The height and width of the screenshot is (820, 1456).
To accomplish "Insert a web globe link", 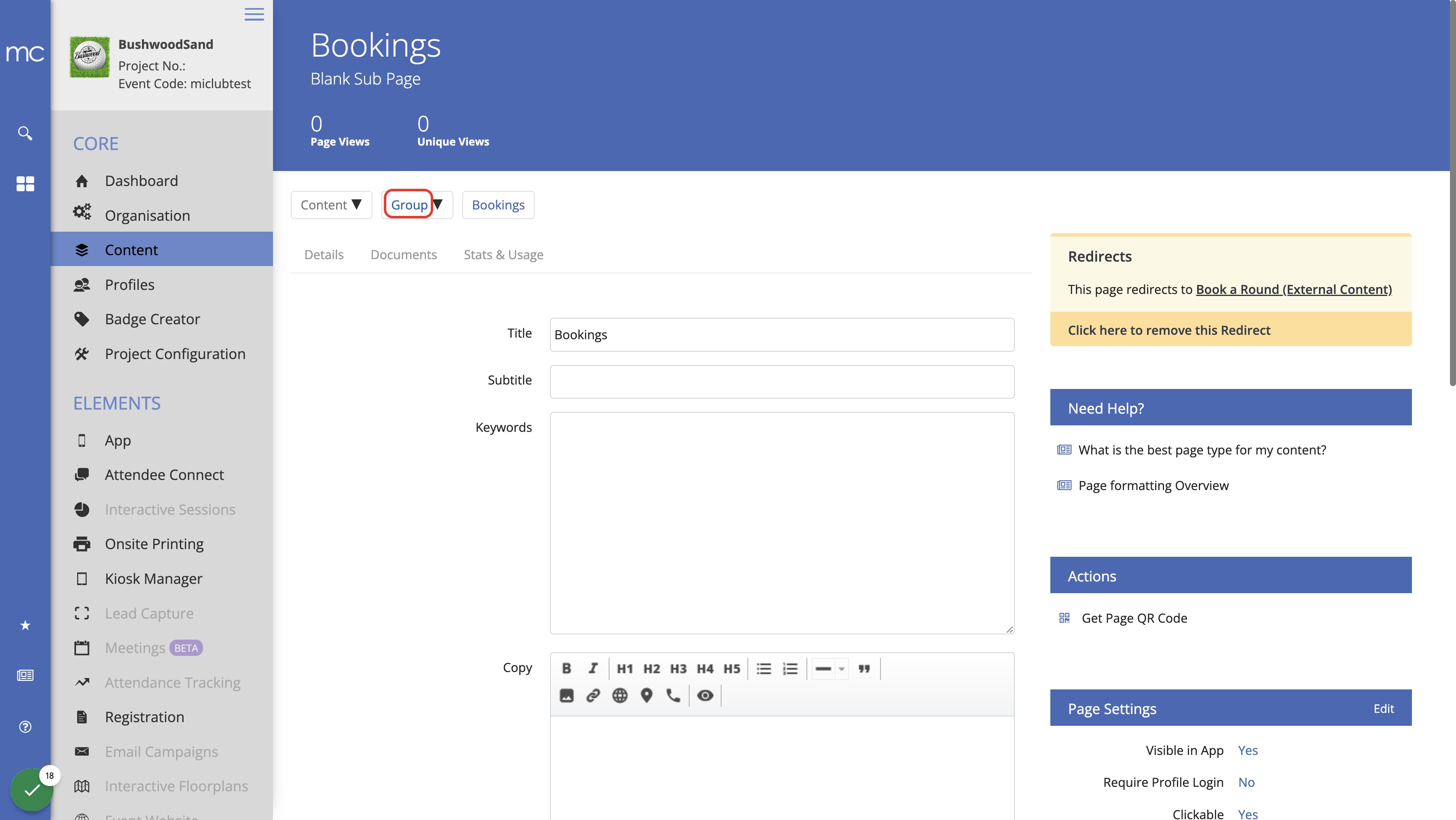I will pos(620,696).
